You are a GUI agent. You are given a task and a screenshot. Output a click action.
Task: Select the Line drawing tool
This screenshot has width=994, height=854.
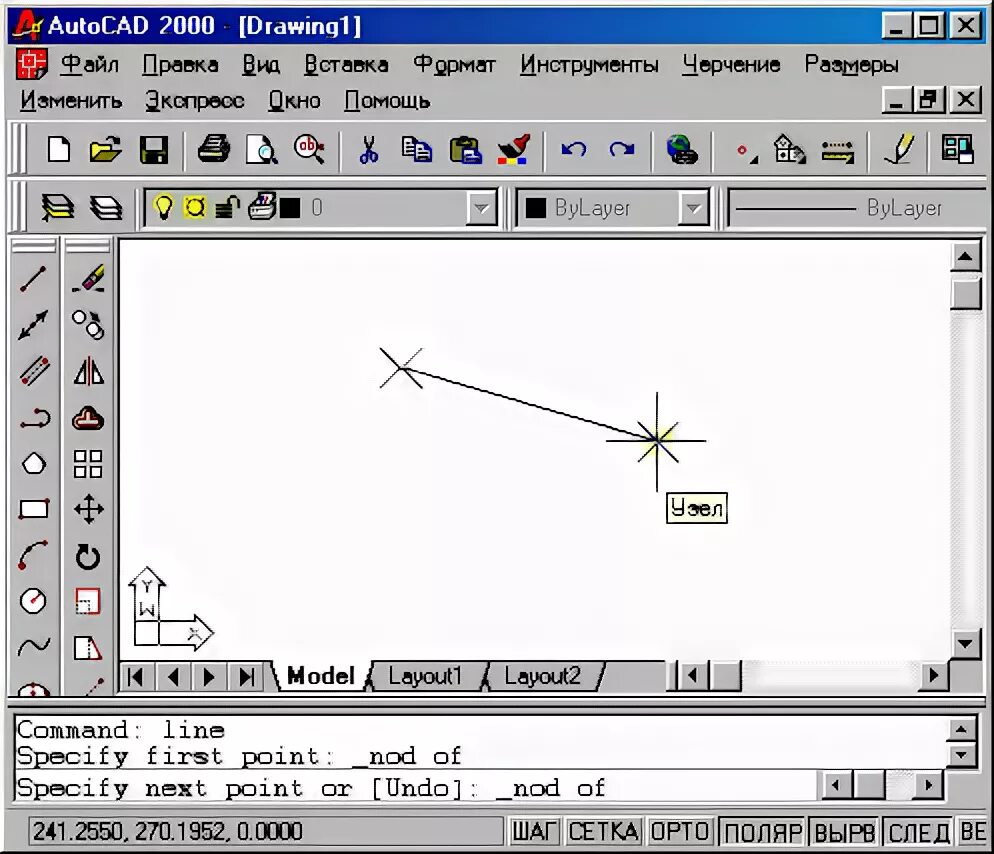(x=33, y=280)
